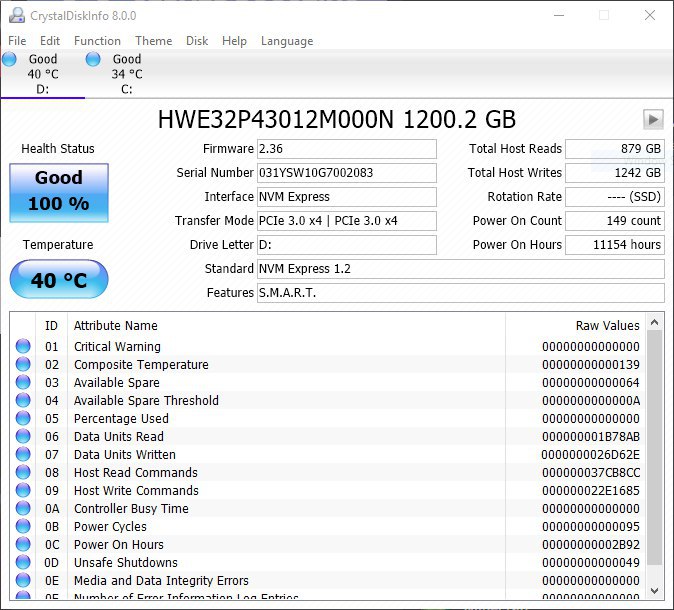Open the File menu
Image resolution: width=674 pixels, height=610 pixels.
coord(17,41)
